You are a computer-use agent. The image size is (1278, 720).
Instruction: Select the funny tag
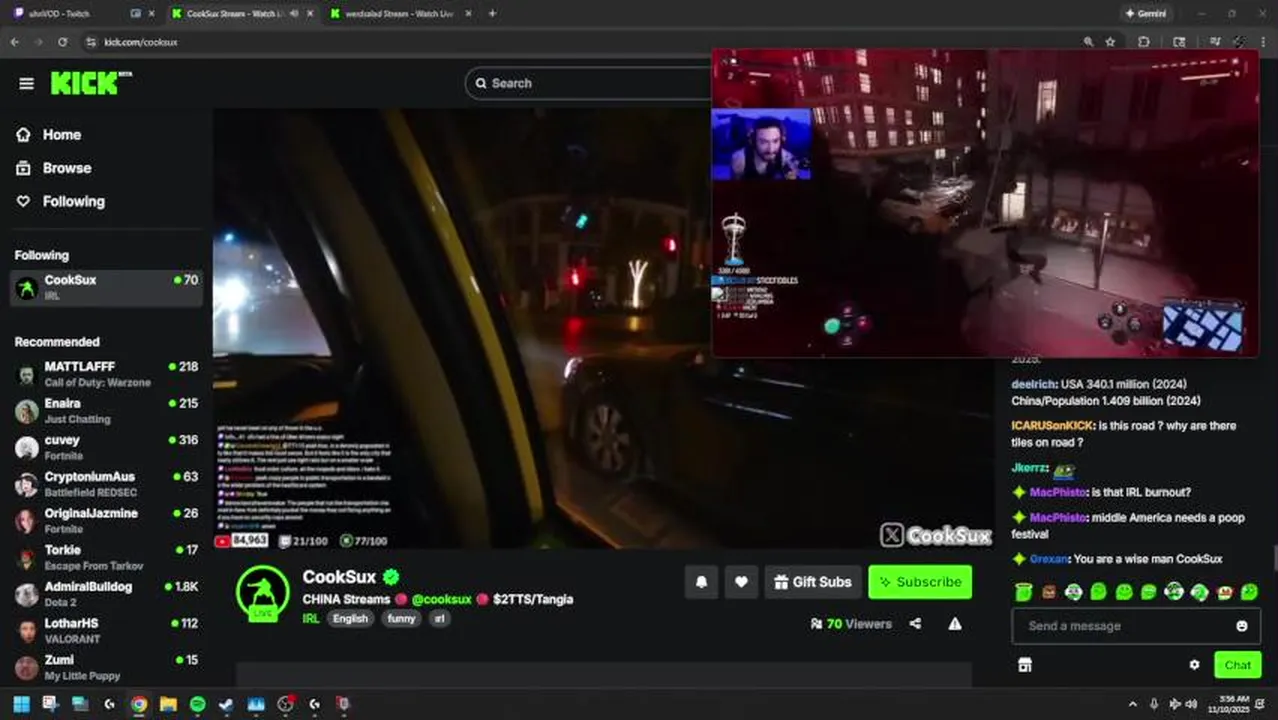401,619
